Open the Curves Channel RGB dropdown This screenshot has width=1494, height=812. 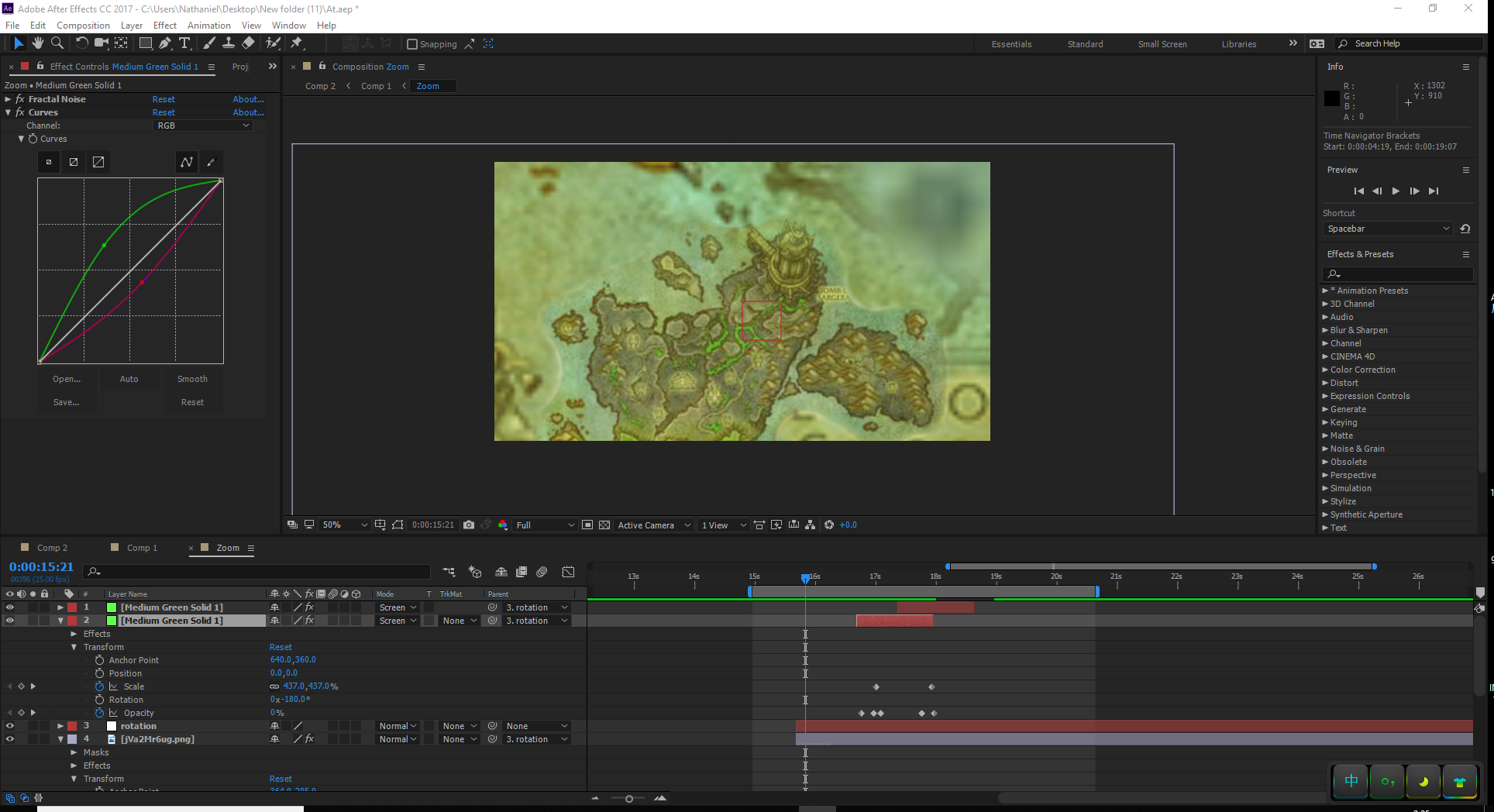pyautogui.click(x=203, y=126)
